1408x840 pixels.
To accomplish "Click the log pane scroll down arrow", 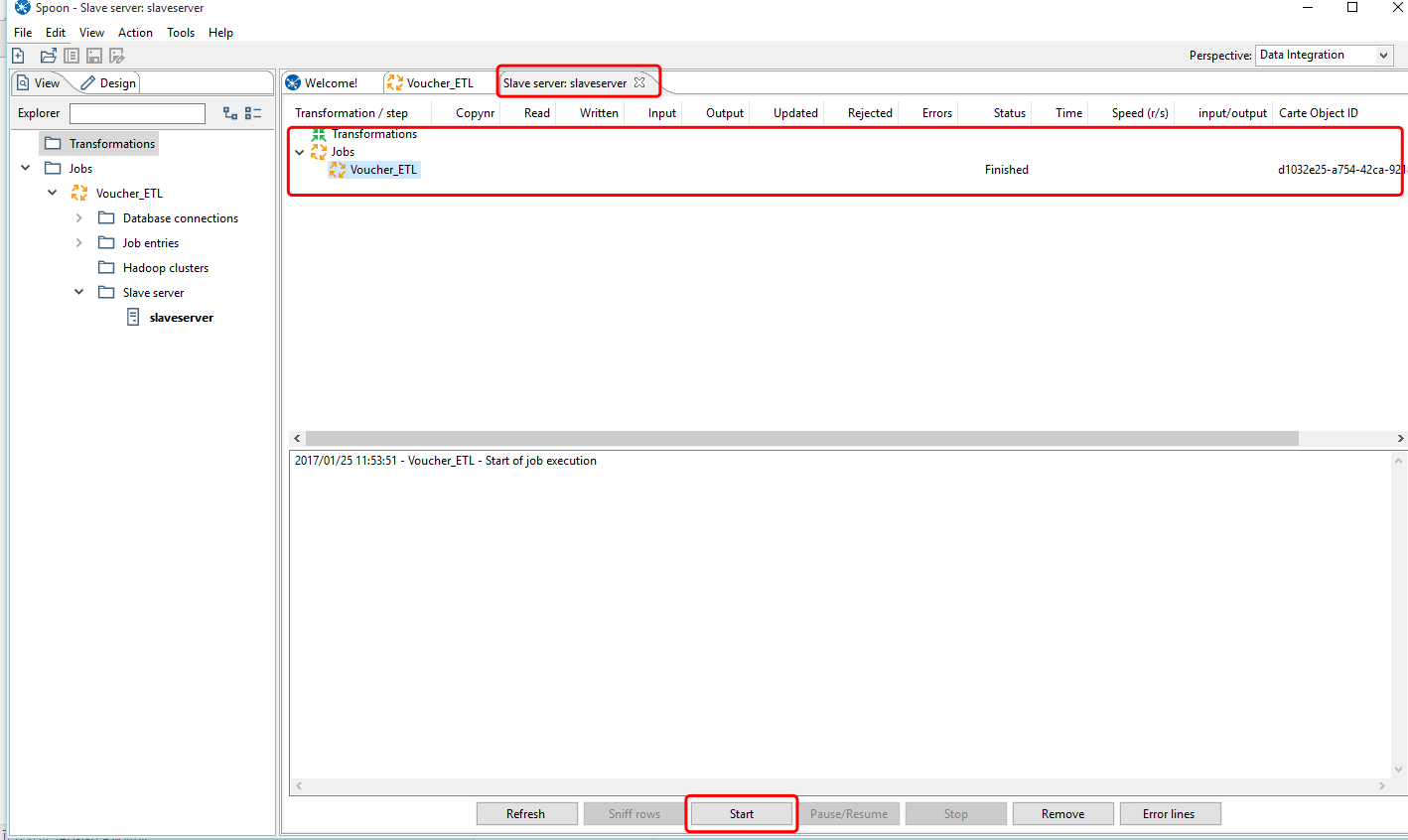I will coord(1399,770).
